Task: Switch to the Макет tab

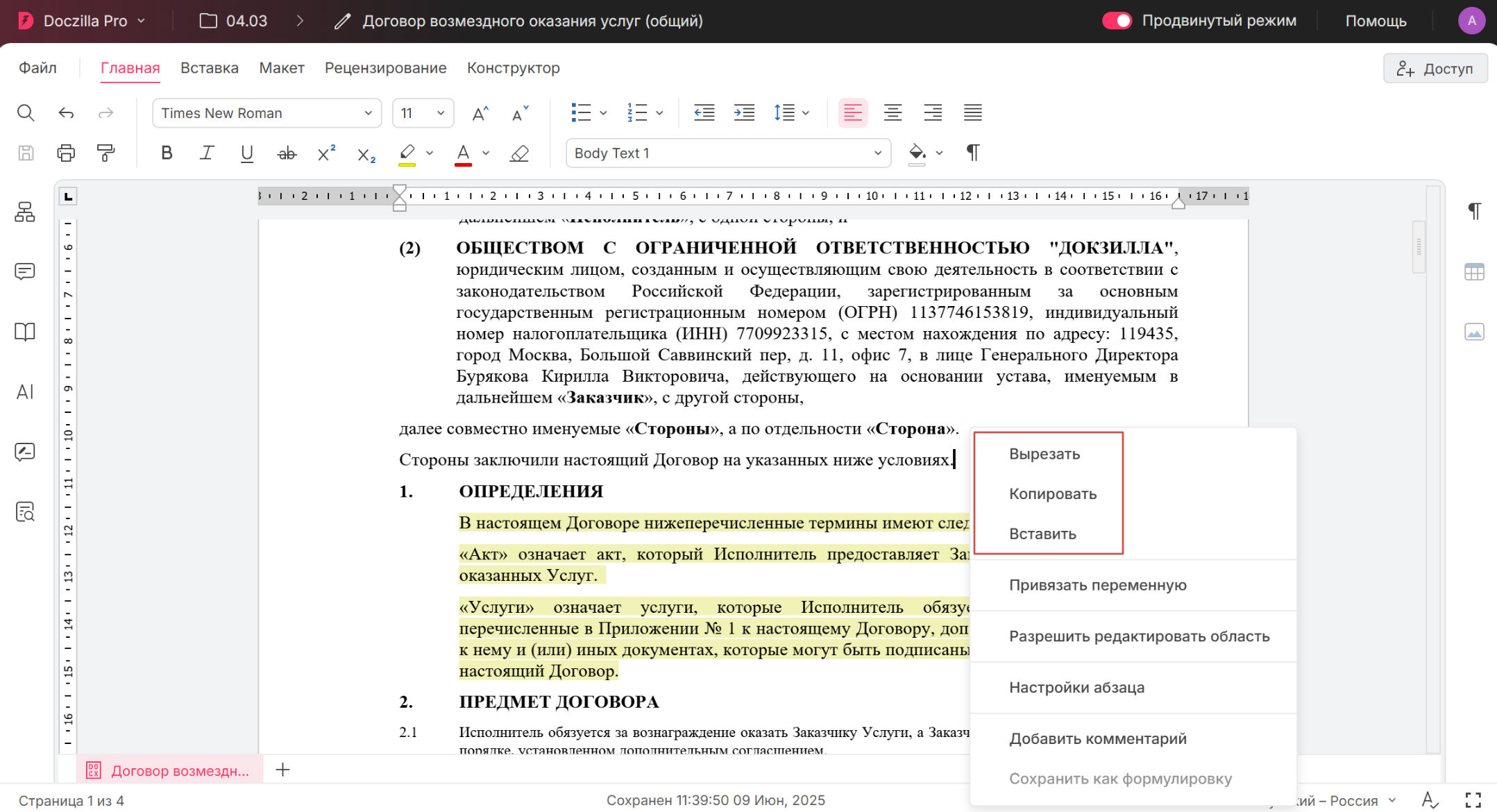Action: [282, 68]
